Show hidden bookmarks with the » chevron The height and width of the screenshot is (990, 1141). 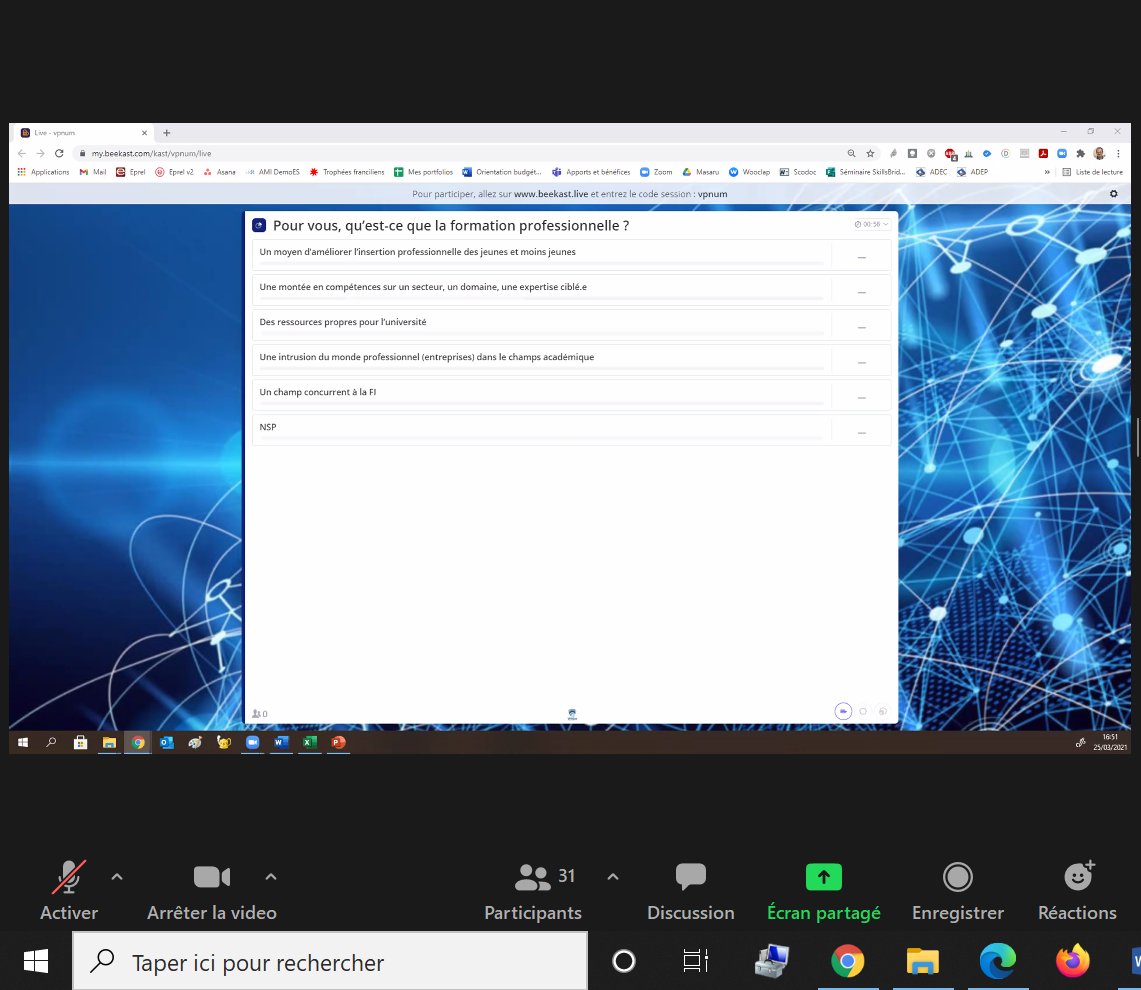1047,172
